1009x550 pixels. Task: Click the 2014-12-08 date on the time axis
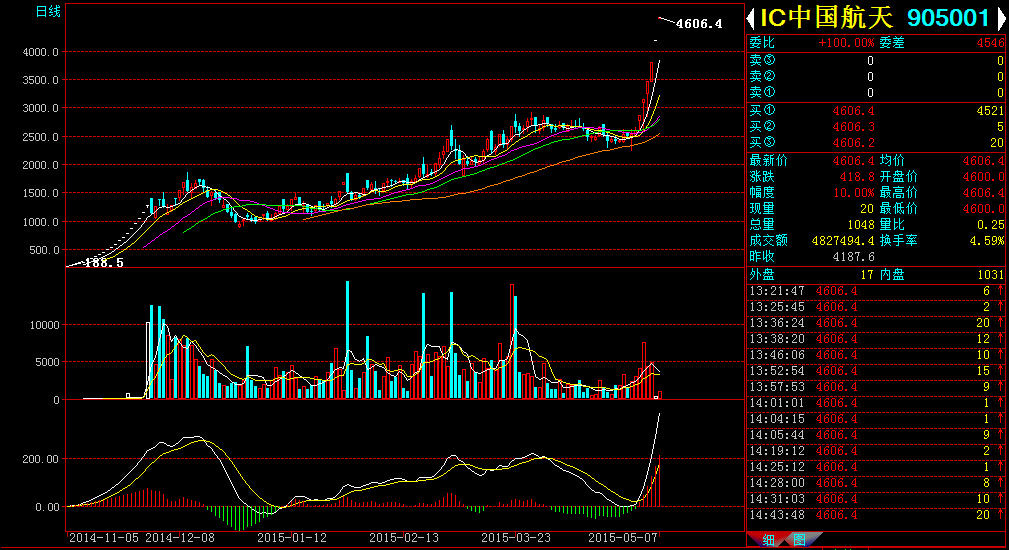coord(180,538)
